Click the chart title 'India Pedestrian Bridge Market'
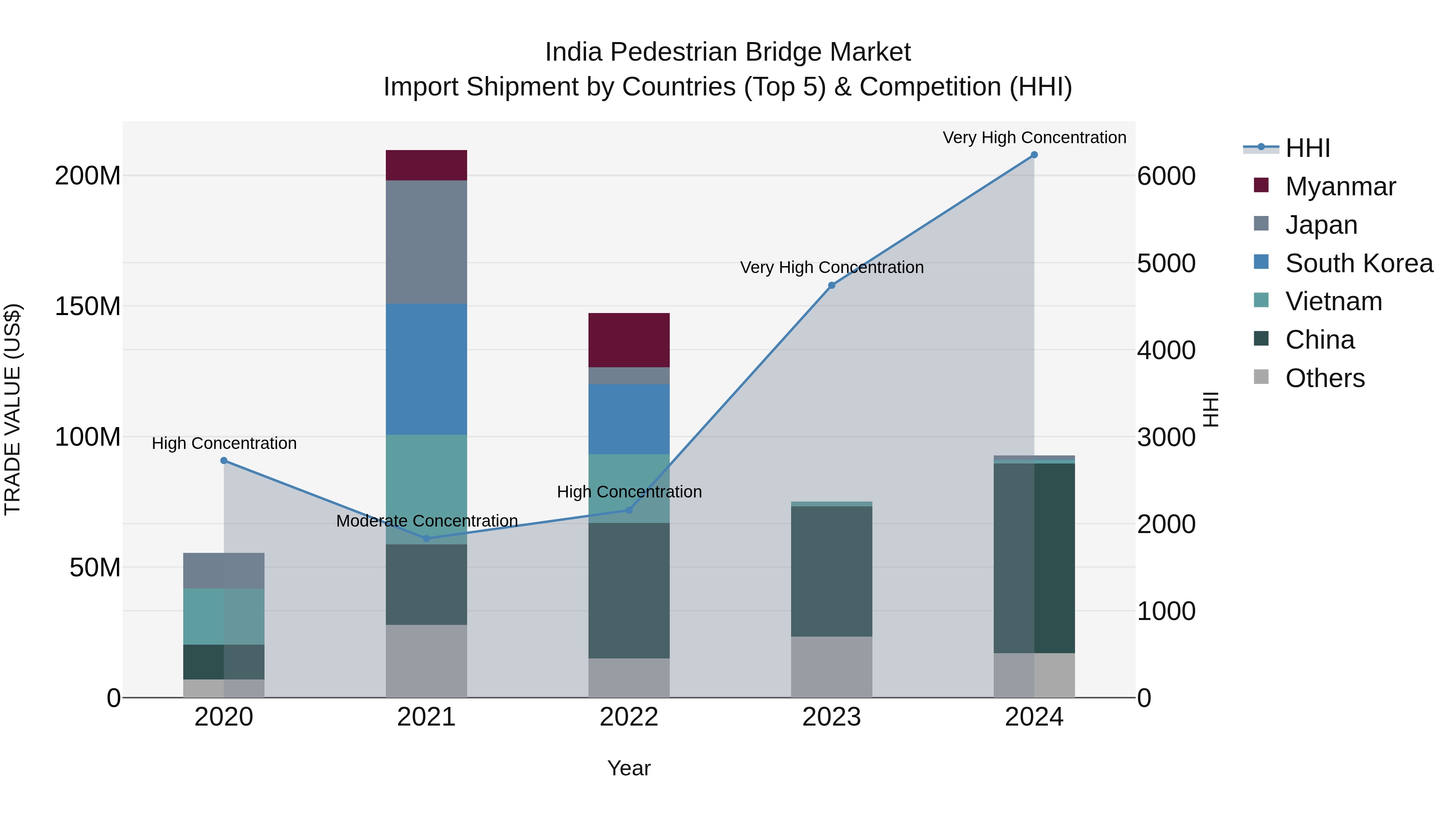This screenshot has height=819, width=1456. coord(728,52)
